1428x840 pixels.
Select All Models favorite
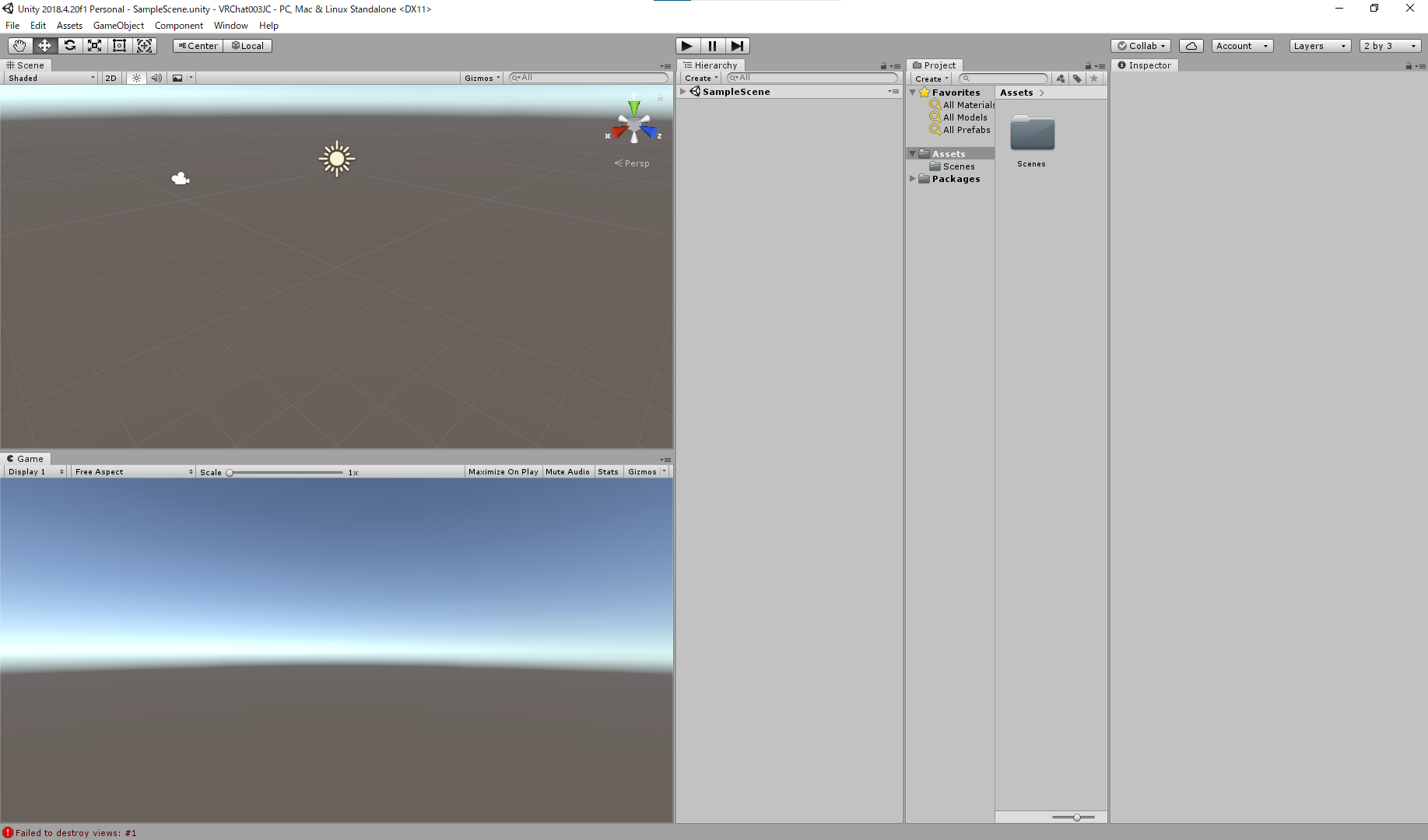(958, 117)
